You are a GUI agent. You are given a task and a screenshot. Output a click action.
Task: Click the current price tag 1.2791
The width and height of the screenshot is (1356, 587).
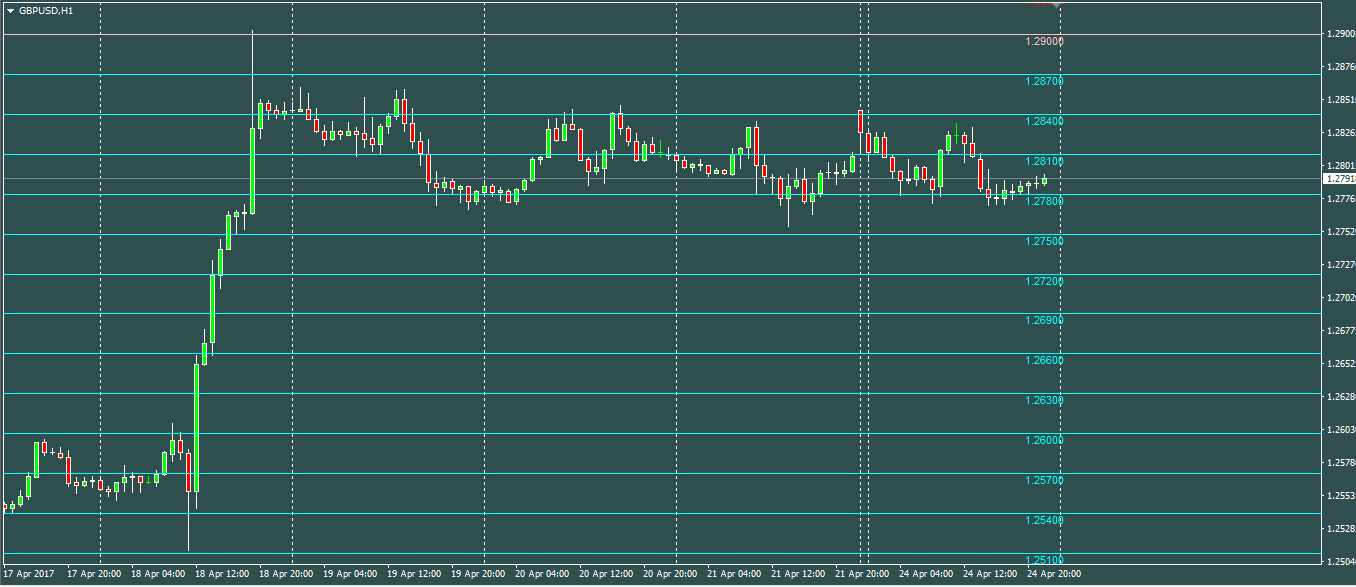point(1338,179)
